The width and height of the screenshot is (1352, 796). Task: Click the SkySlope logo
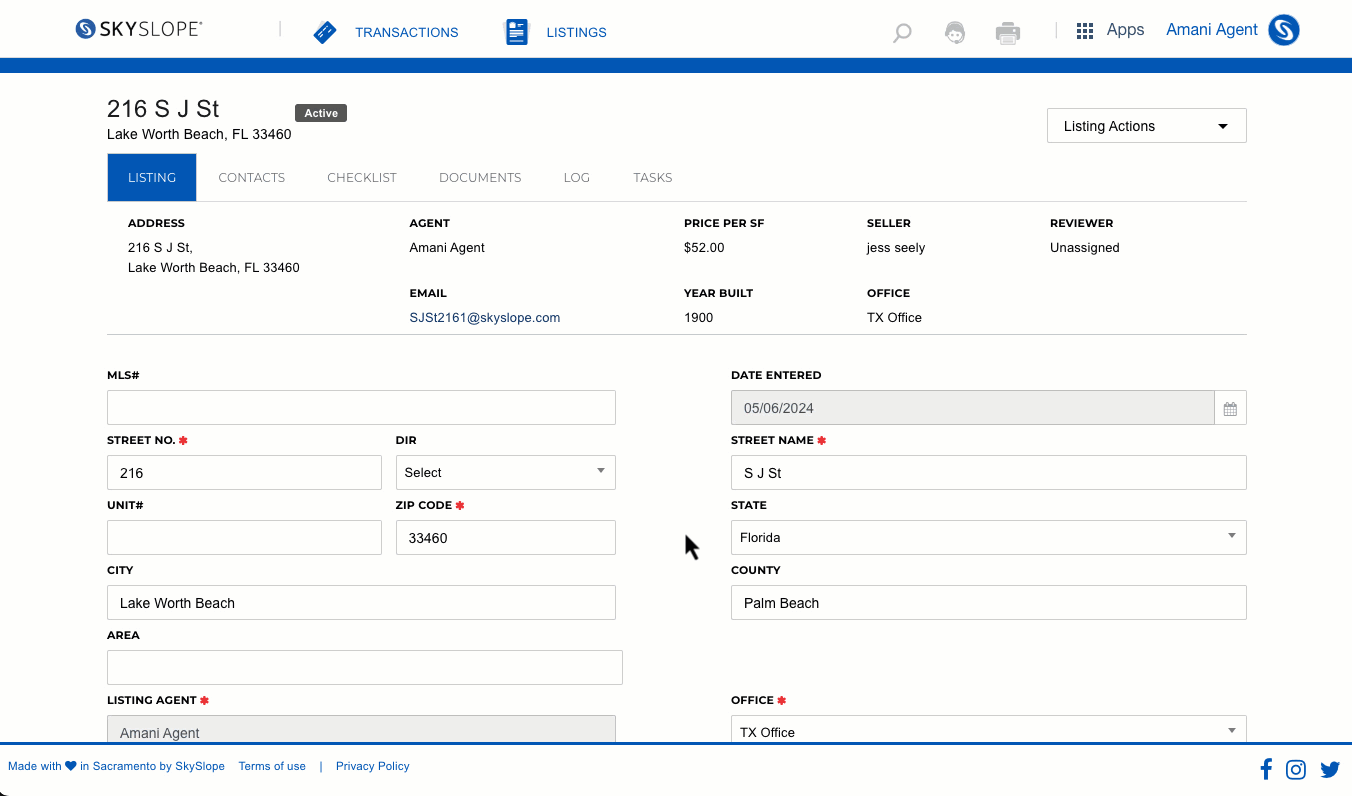[x=139, y=29]
